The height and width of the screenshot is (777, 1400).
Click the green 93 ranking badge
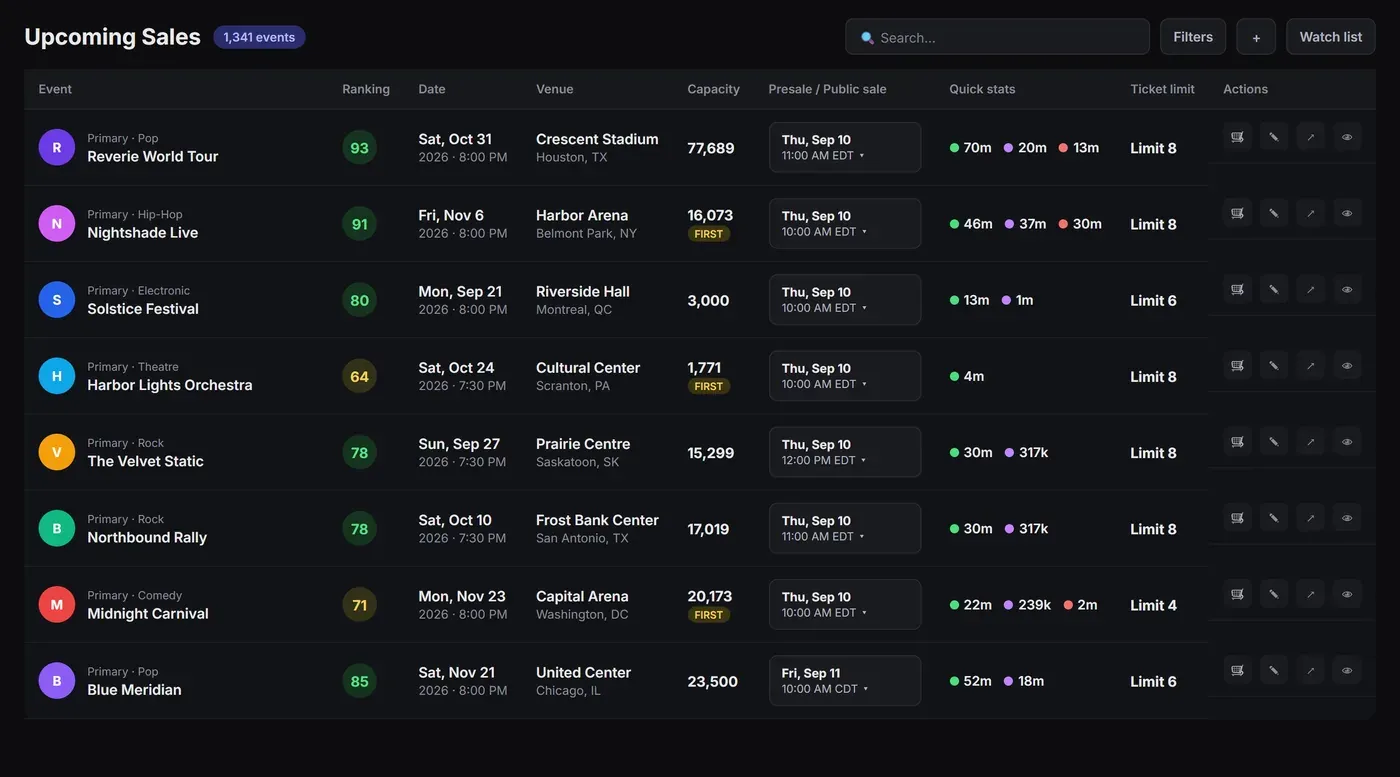[x=359, y=148]
